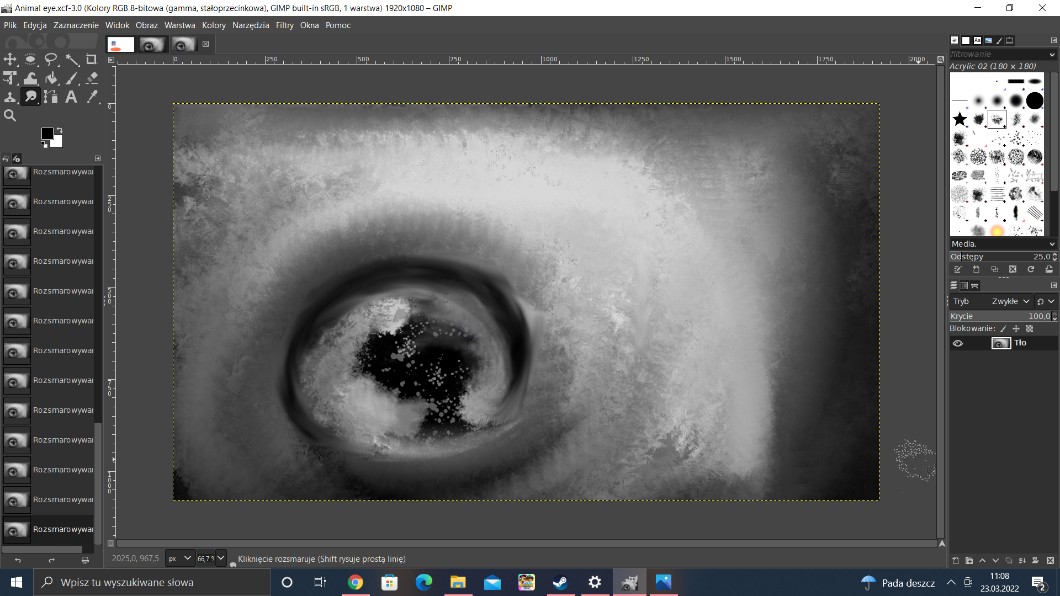Toggle lock alpha channel checkerboard icon
The height and width of the screenshot is (596, 1060).
(x=1029, y=328)
